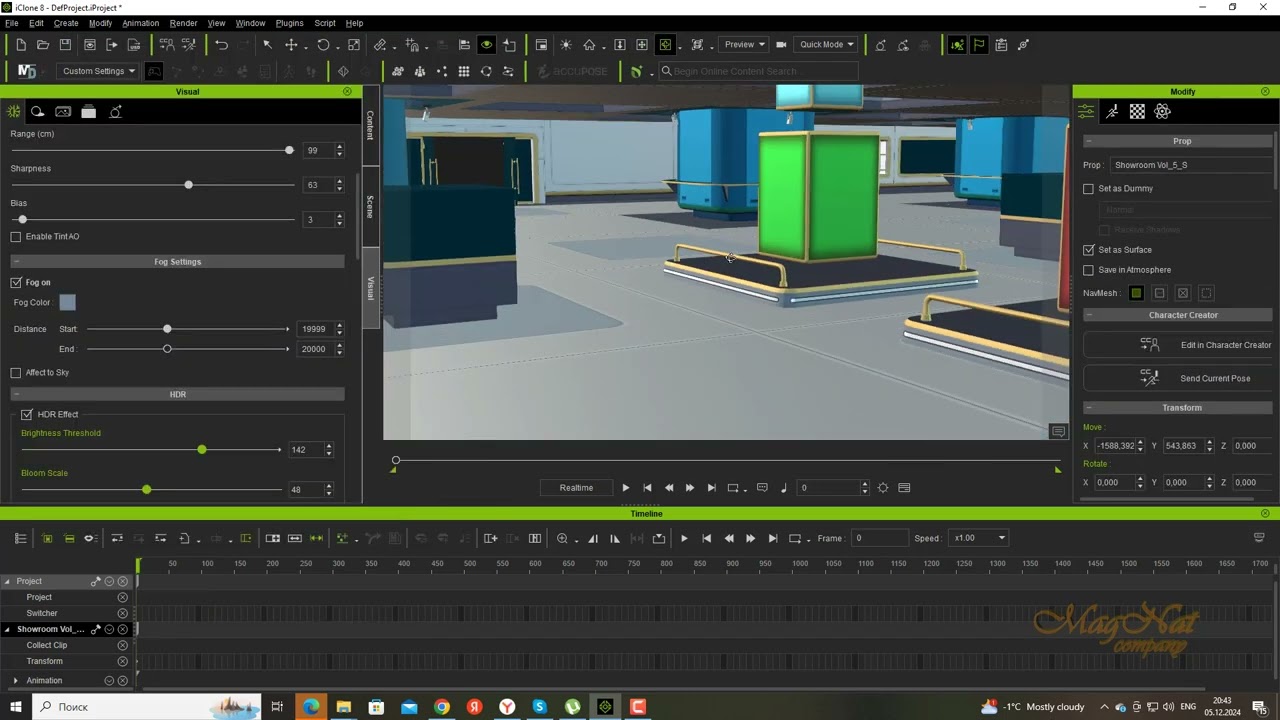Check the Affect to Sky option
1280x720 pixels.
(16, 373)
